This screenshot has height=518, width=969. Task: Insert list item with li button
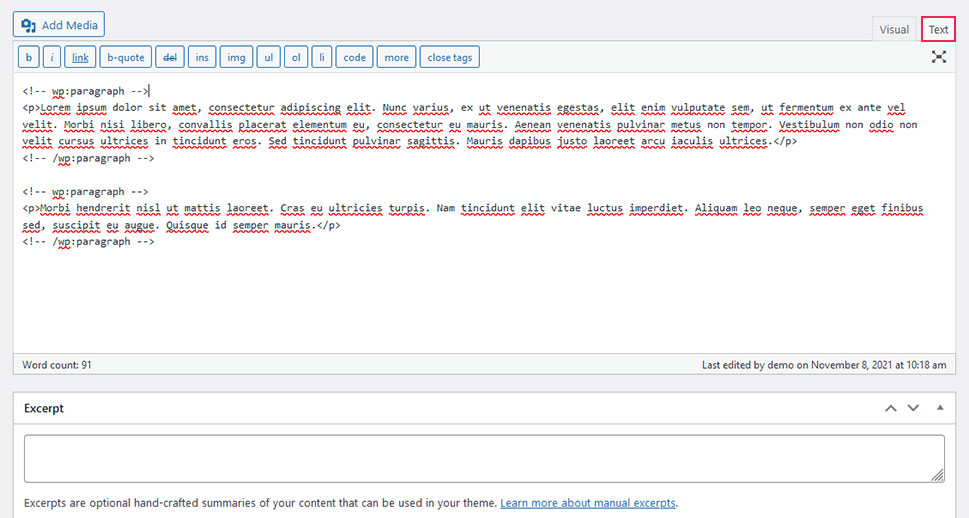(x=321, y=57)
